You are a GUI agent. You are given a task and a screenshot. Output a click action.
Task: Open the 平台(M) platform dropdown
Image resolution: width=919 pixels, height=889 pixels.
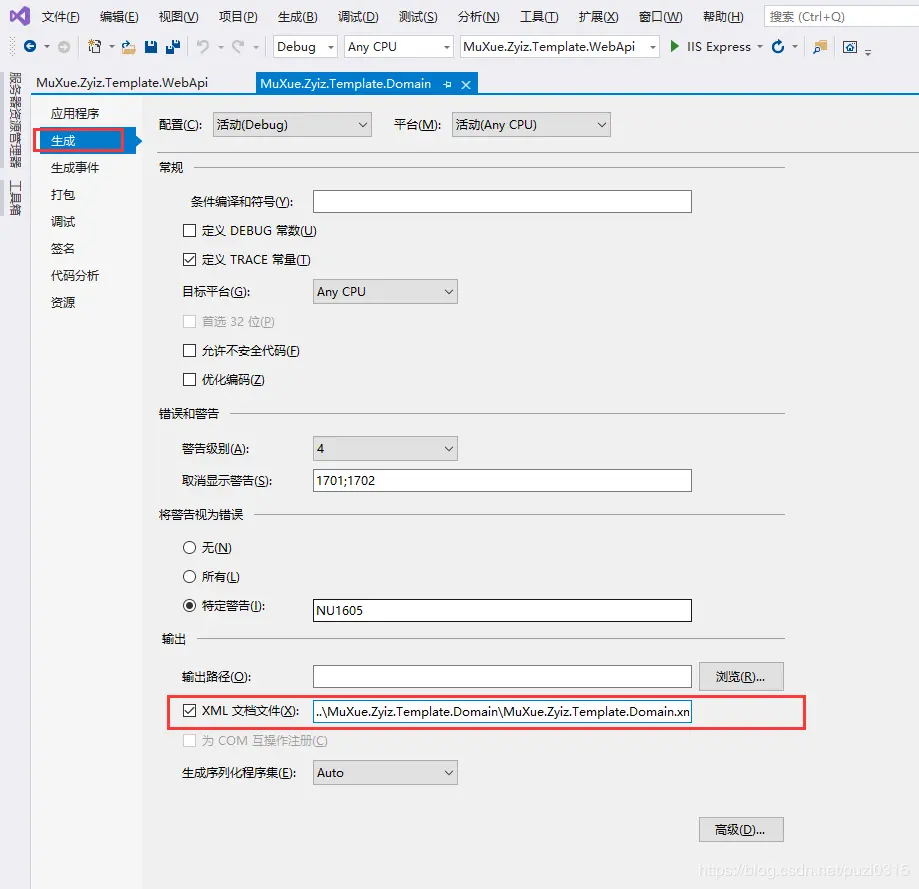coord(531,125)
